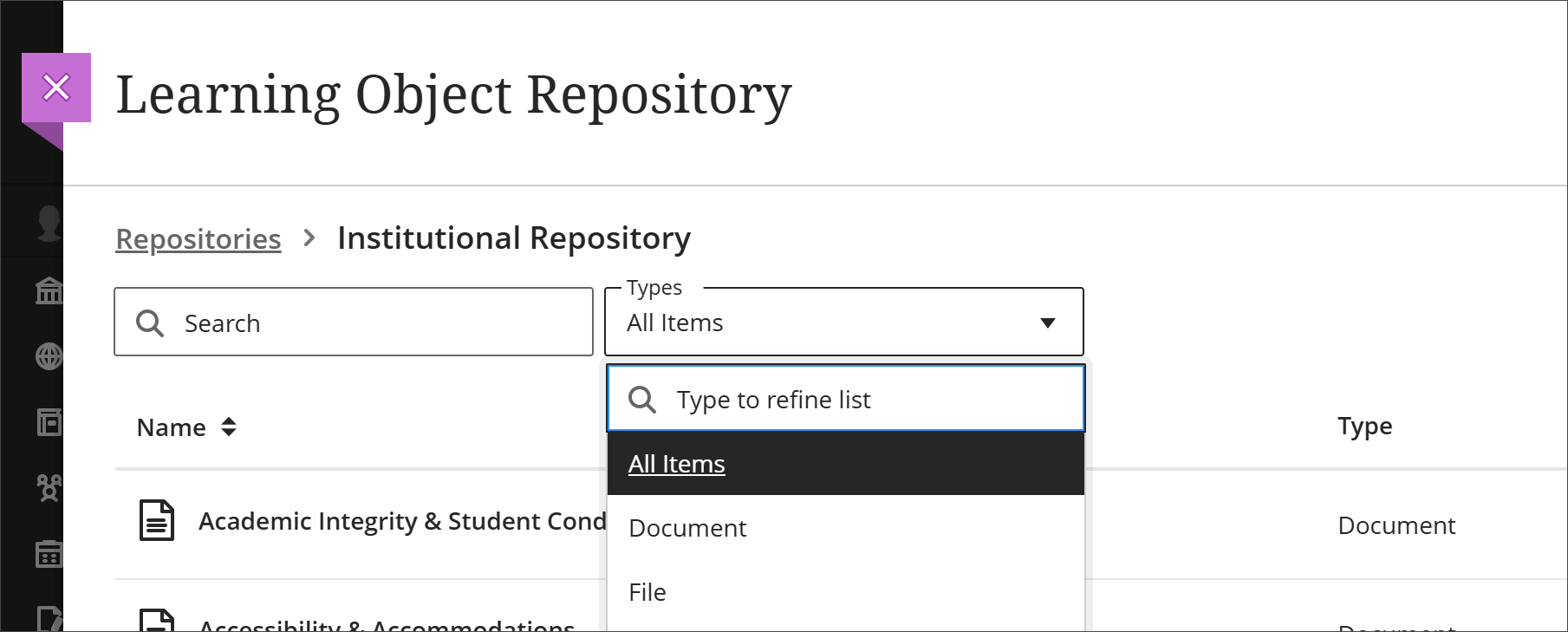Collapse the Types dropdown arrow
This screenshot has height=632, width=1568.
(1047, 323)
